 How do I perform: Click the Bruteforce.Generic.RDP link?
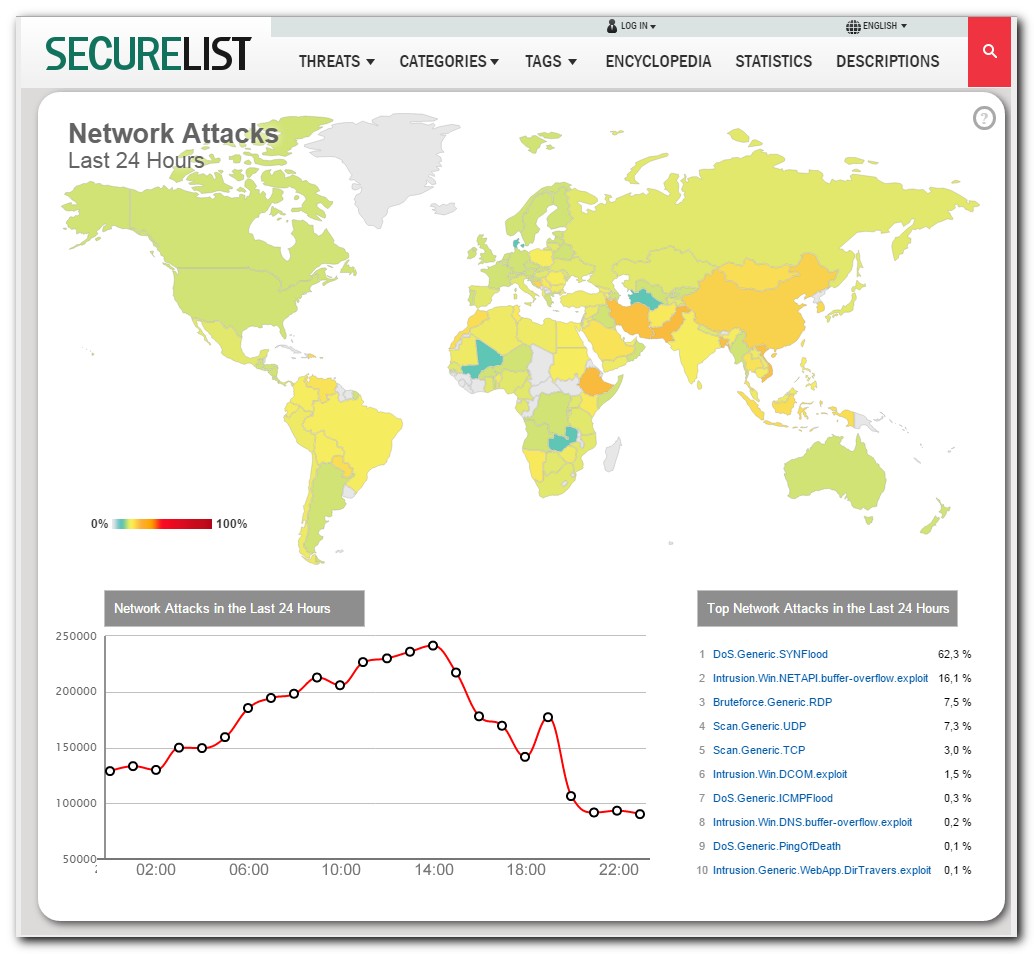coord(772,702)
